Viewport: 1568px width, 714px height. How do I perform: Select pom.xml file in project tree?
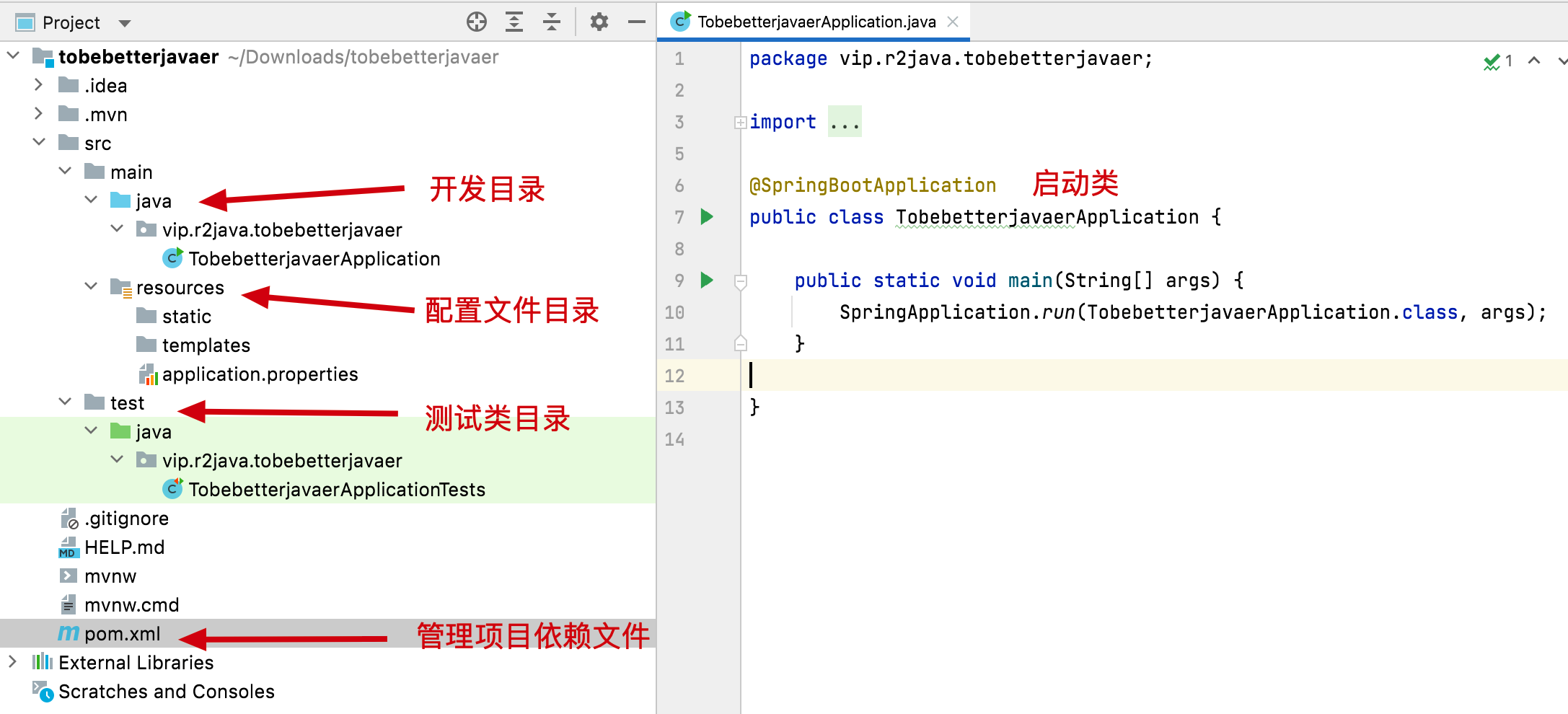click(x=122, y=634)
